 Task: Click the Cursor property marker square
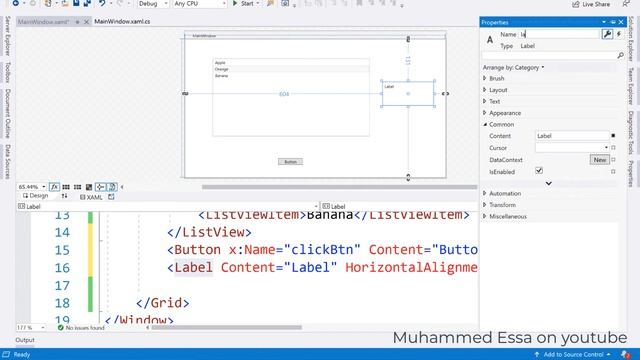[613, 148]
